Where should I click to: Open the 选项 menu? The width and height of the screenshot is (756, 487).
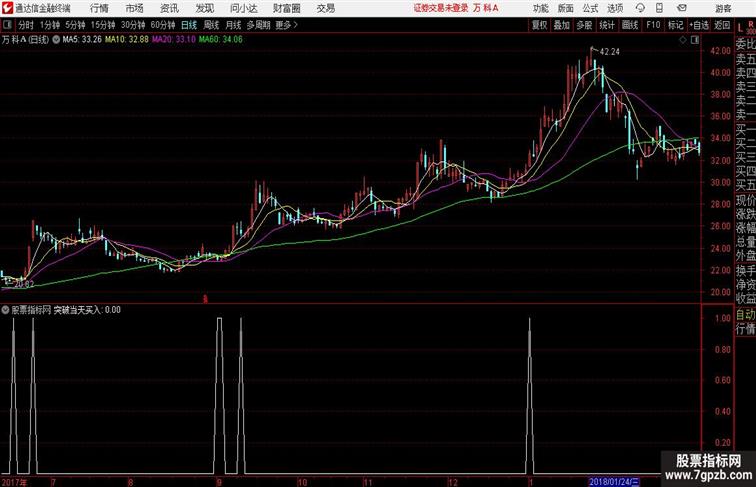point(615,8)
